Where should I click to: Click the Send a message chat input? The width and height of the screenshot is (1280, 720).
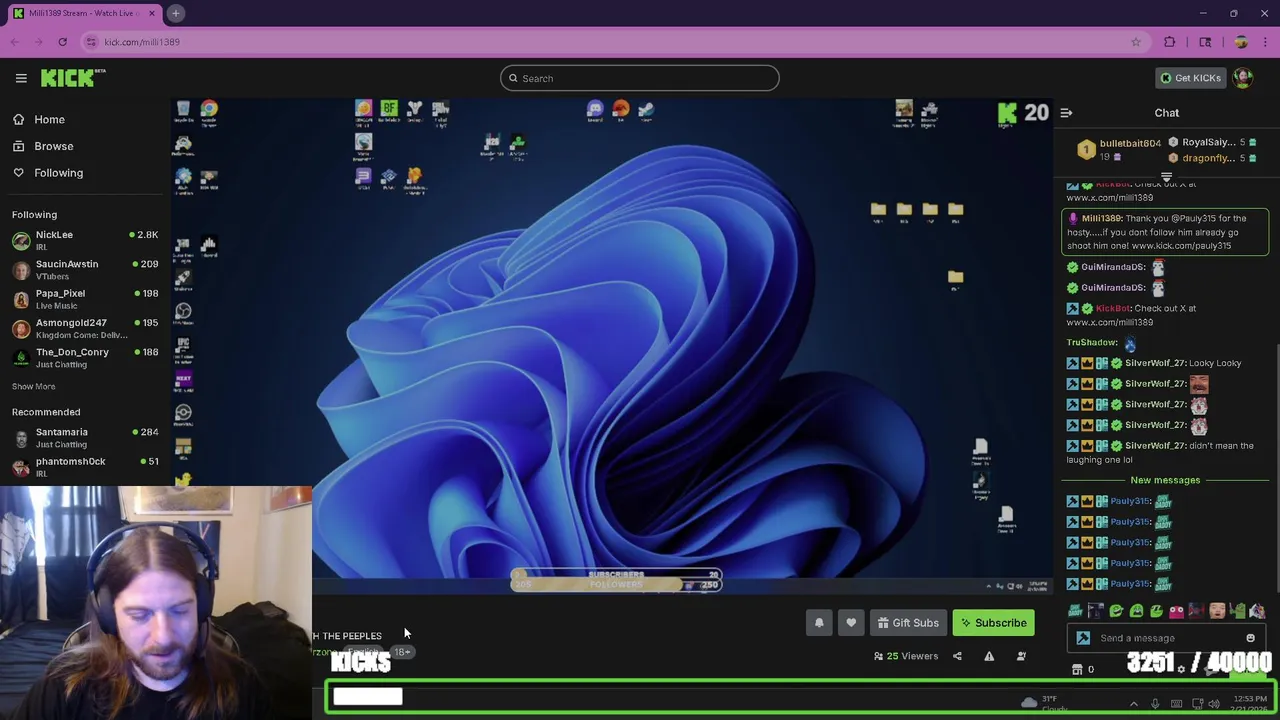pos(1166,638)
